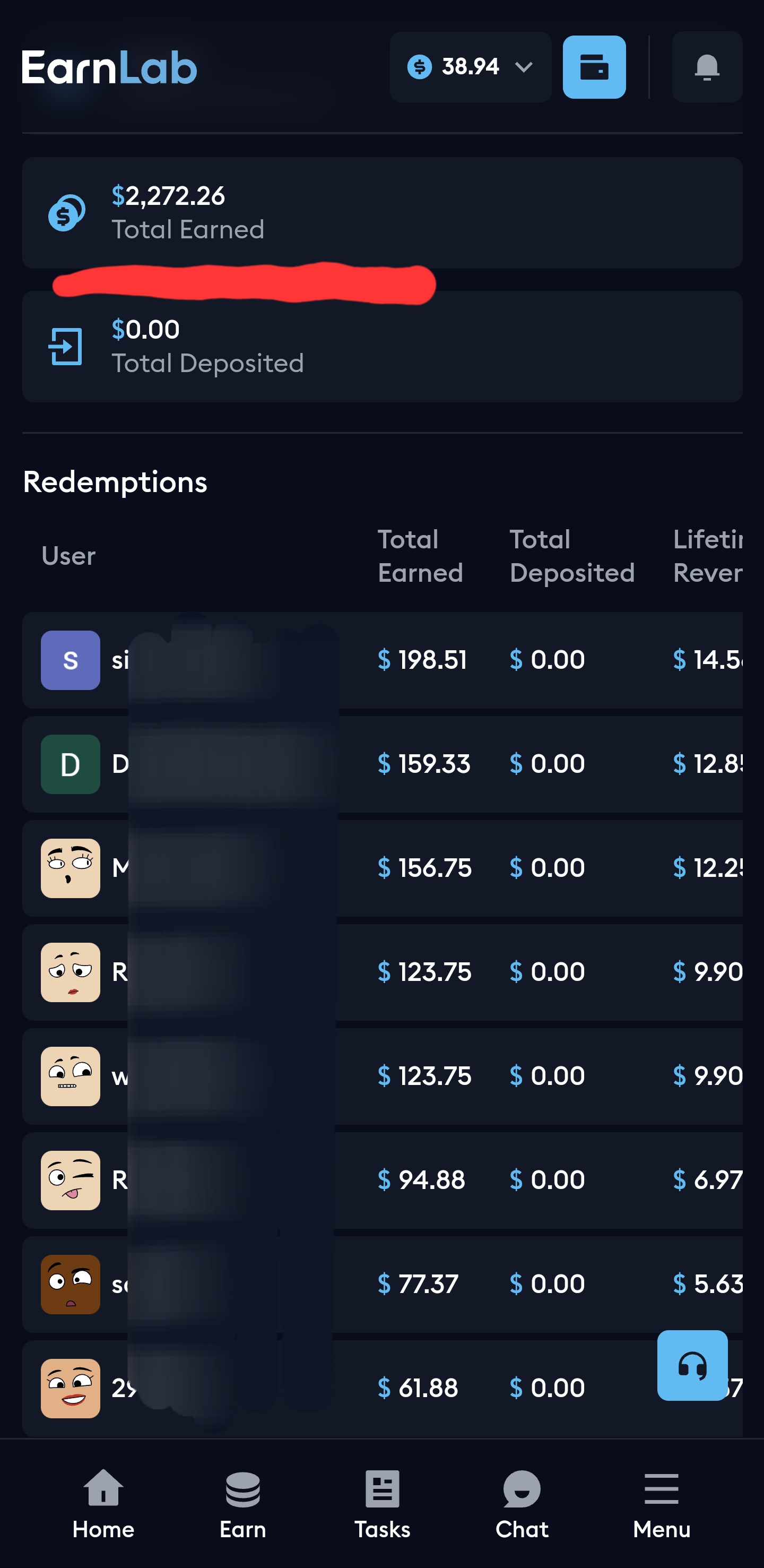This screenshot has width=764, height=1568.
Task: Sort by Total Deposited column header
Action: pyautogui.click(x=572, y=556)
